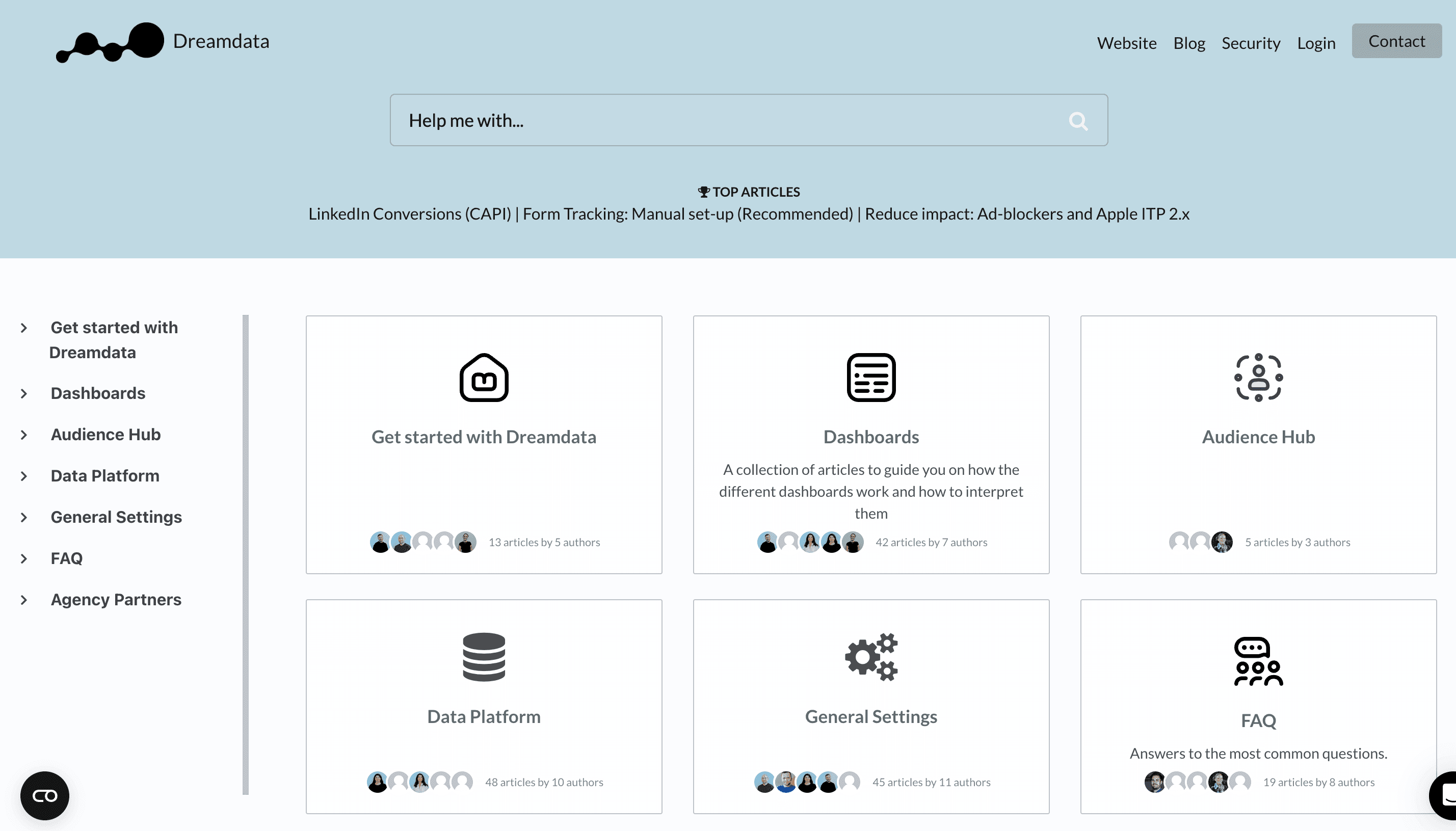Open Website in the top navigation
The image size is (1456, 831).
pos(1126,43)
